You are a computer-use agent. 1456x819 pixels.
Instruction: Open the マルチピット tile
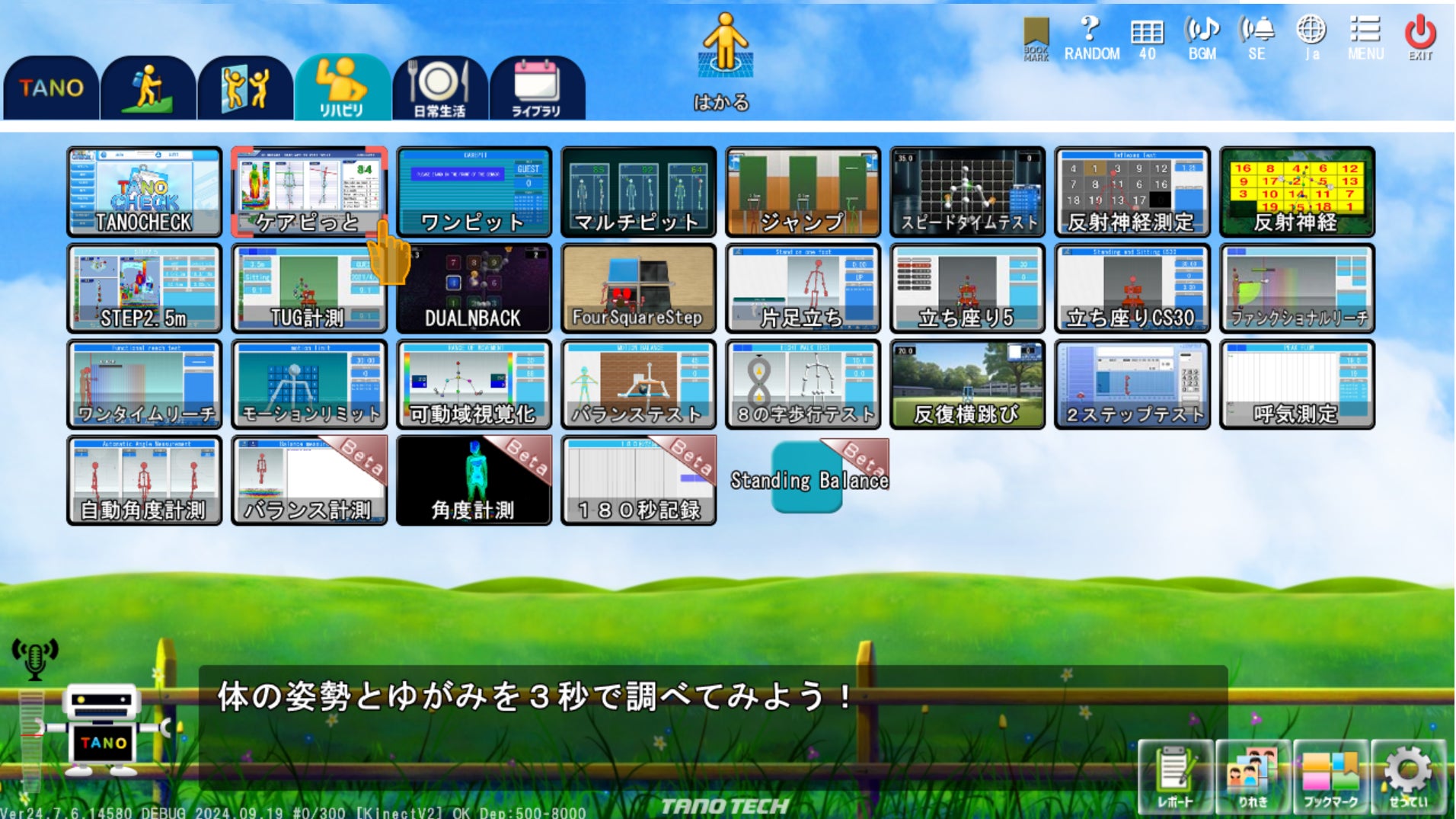(x=638, y=192)
